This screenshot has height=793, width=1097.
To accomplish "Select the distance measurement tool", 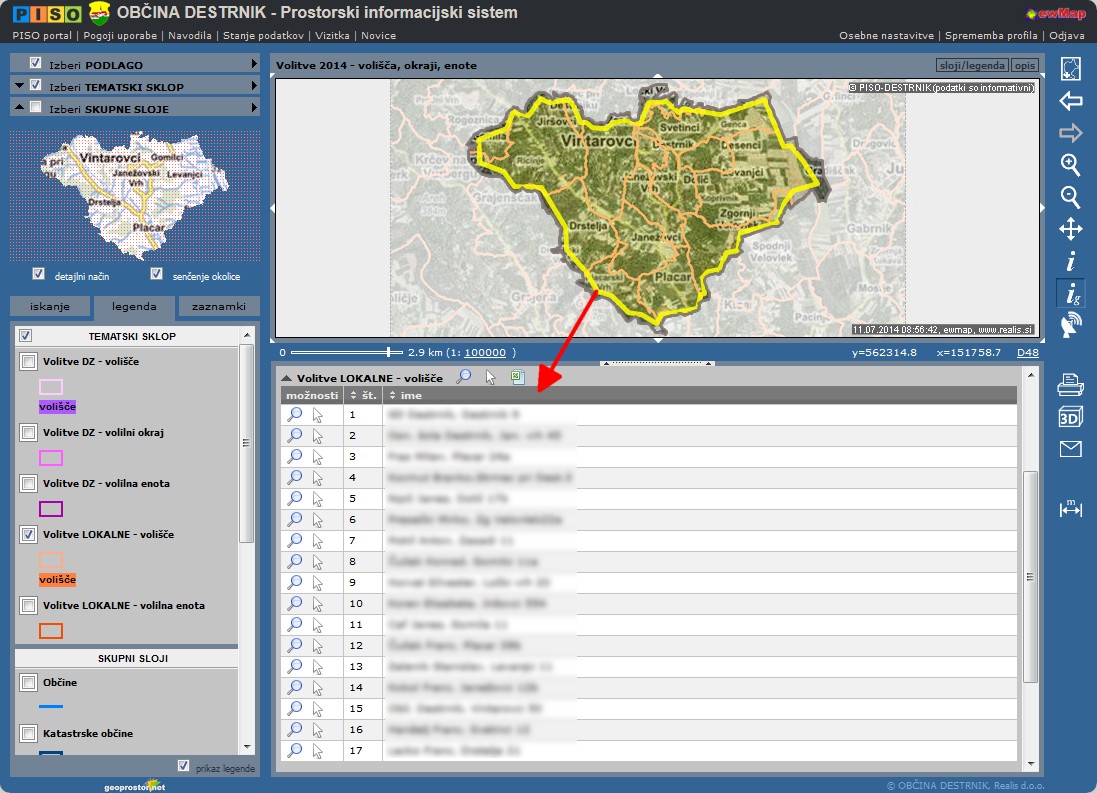I will (1070, 509).
